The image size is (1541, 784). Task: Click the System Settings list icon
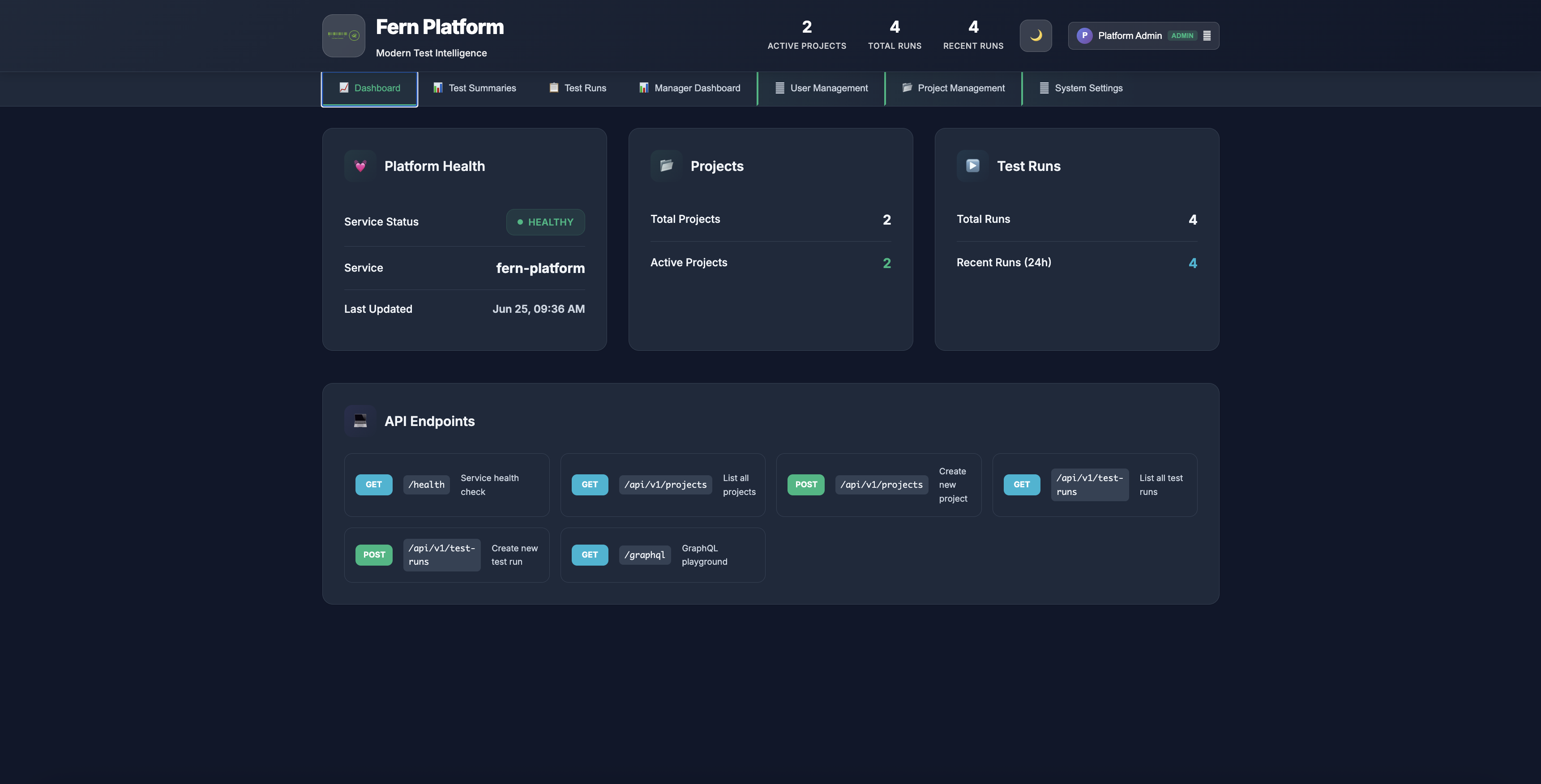pyautogui.click(x=1044, y=88)
